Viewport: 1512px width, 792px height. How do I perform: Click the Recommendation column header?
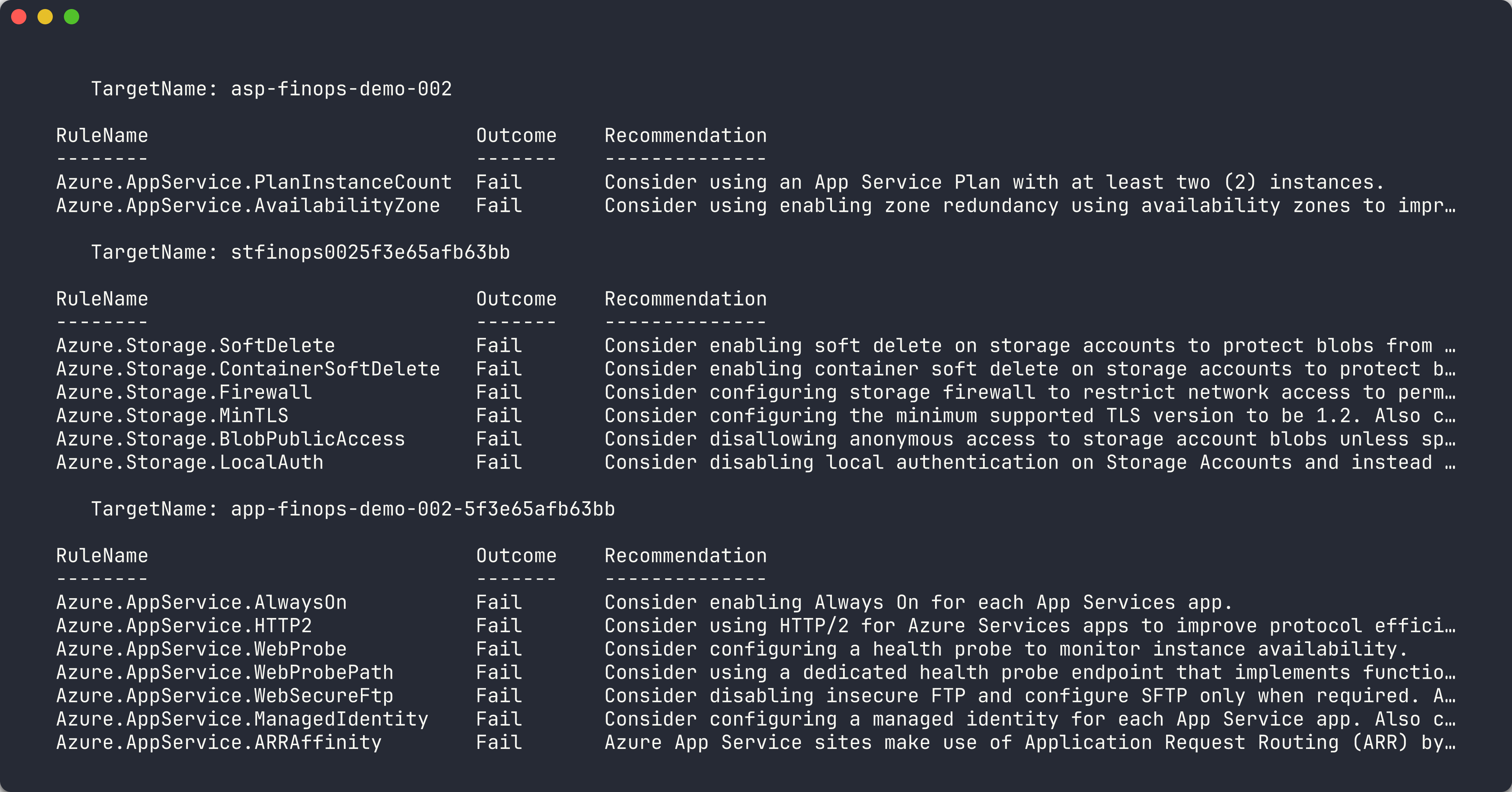(x=686, y=135)
